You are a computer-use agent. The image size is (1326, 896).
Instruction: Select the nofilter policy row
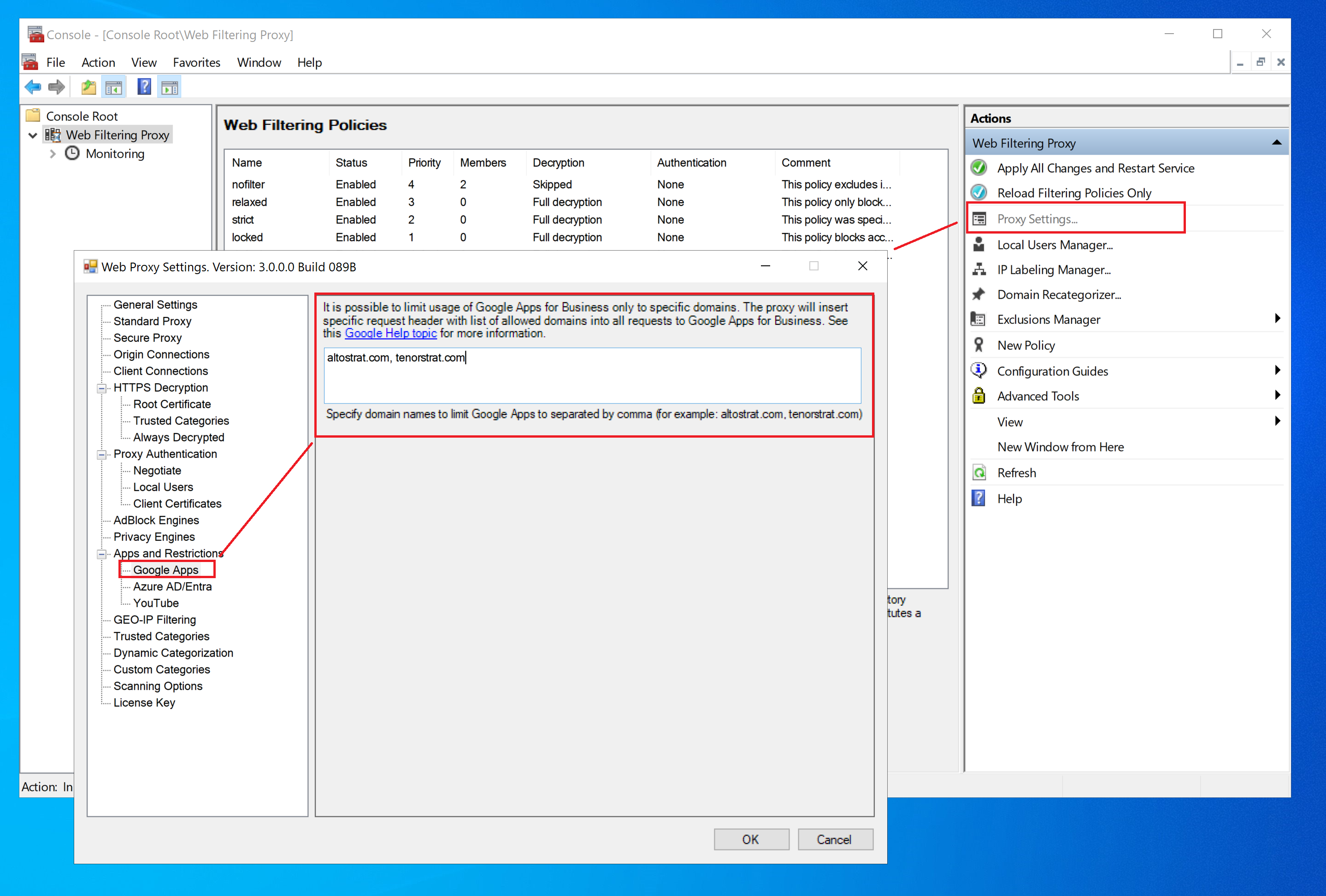point(561,184)
